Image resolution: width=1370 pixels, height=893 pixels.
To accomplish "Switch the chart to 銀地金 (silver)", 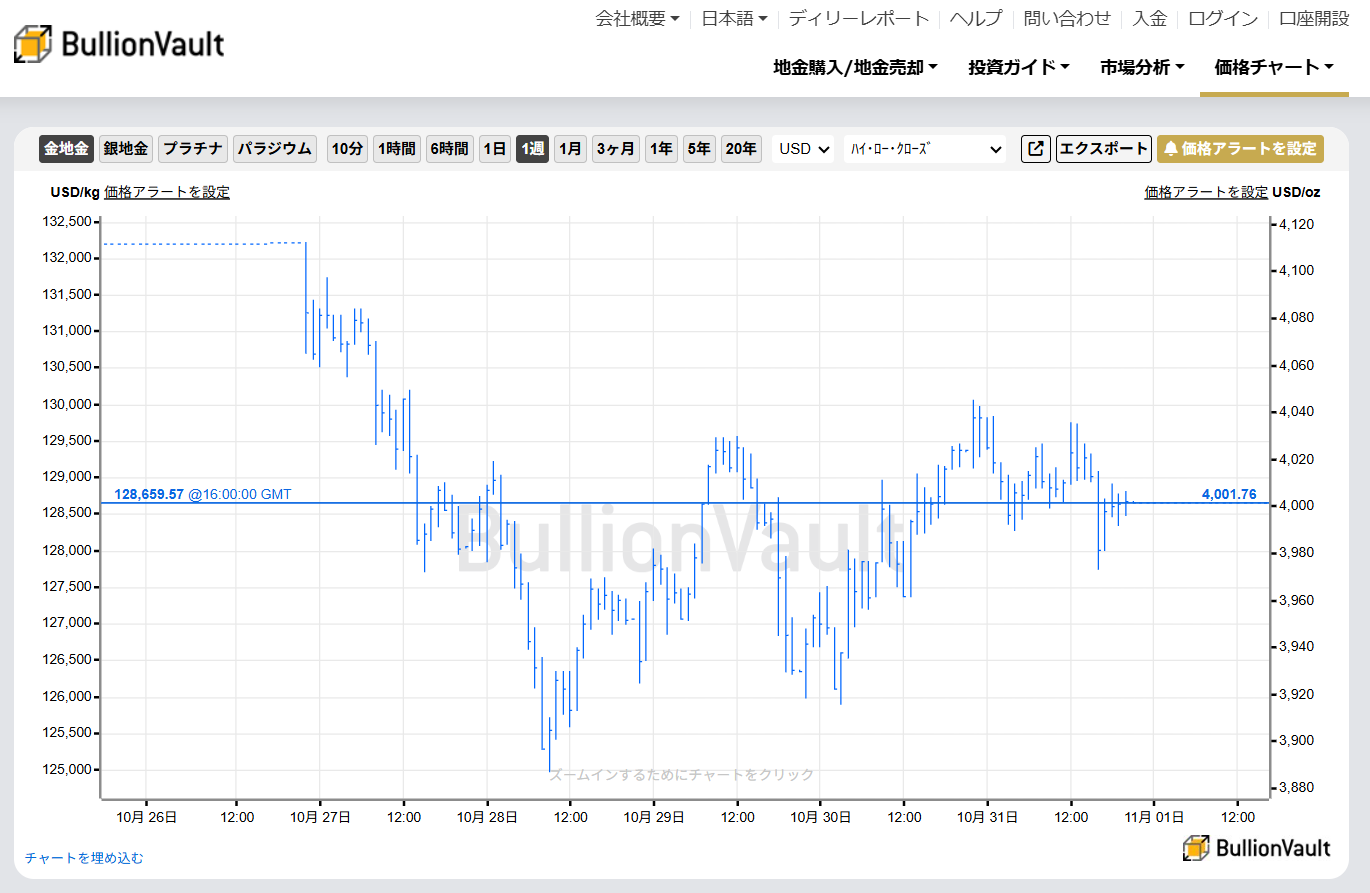I will (x=124, y=148).
